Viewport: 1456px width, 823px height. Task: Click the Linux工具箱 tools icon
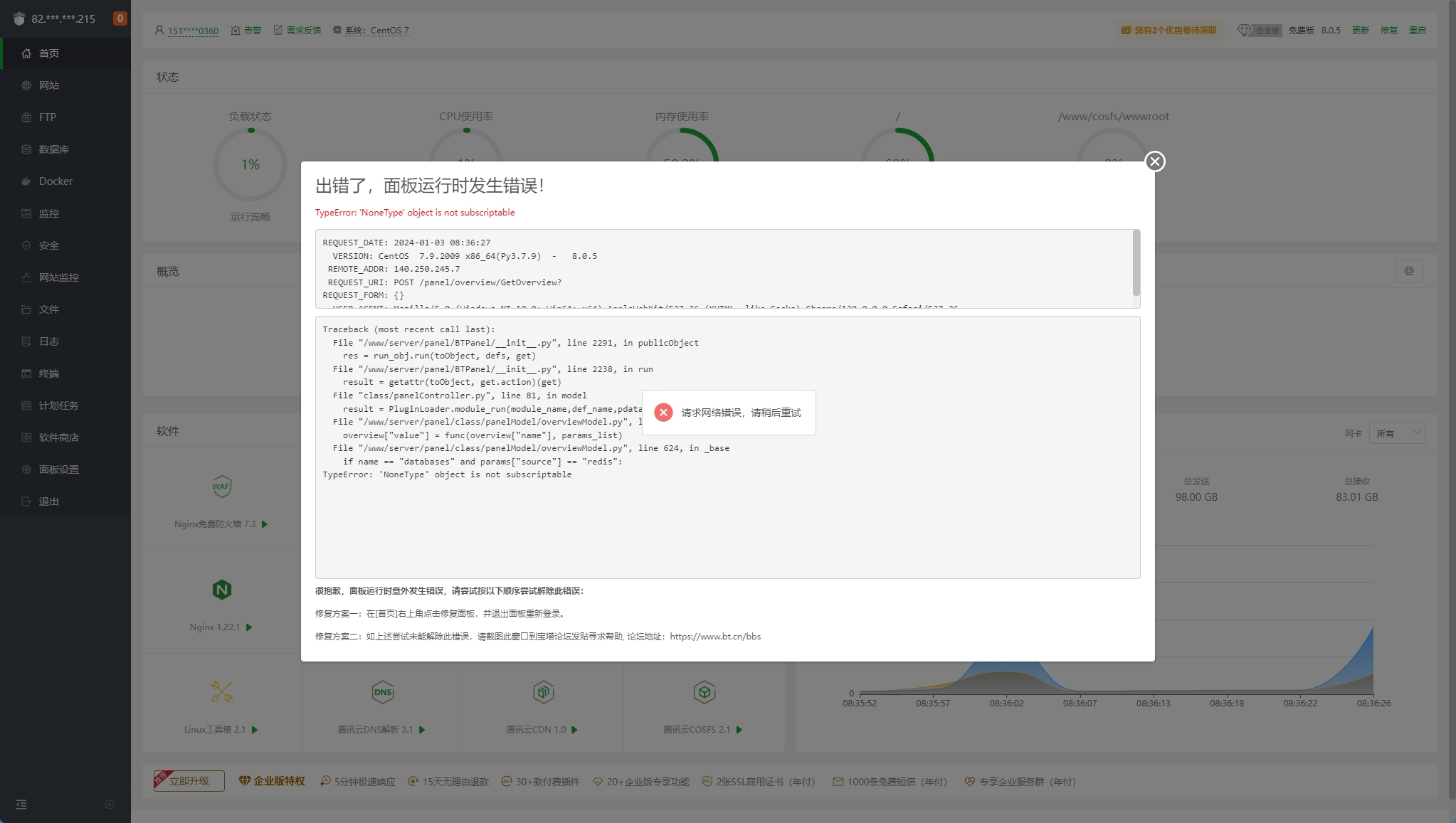[x=221, y=692]
